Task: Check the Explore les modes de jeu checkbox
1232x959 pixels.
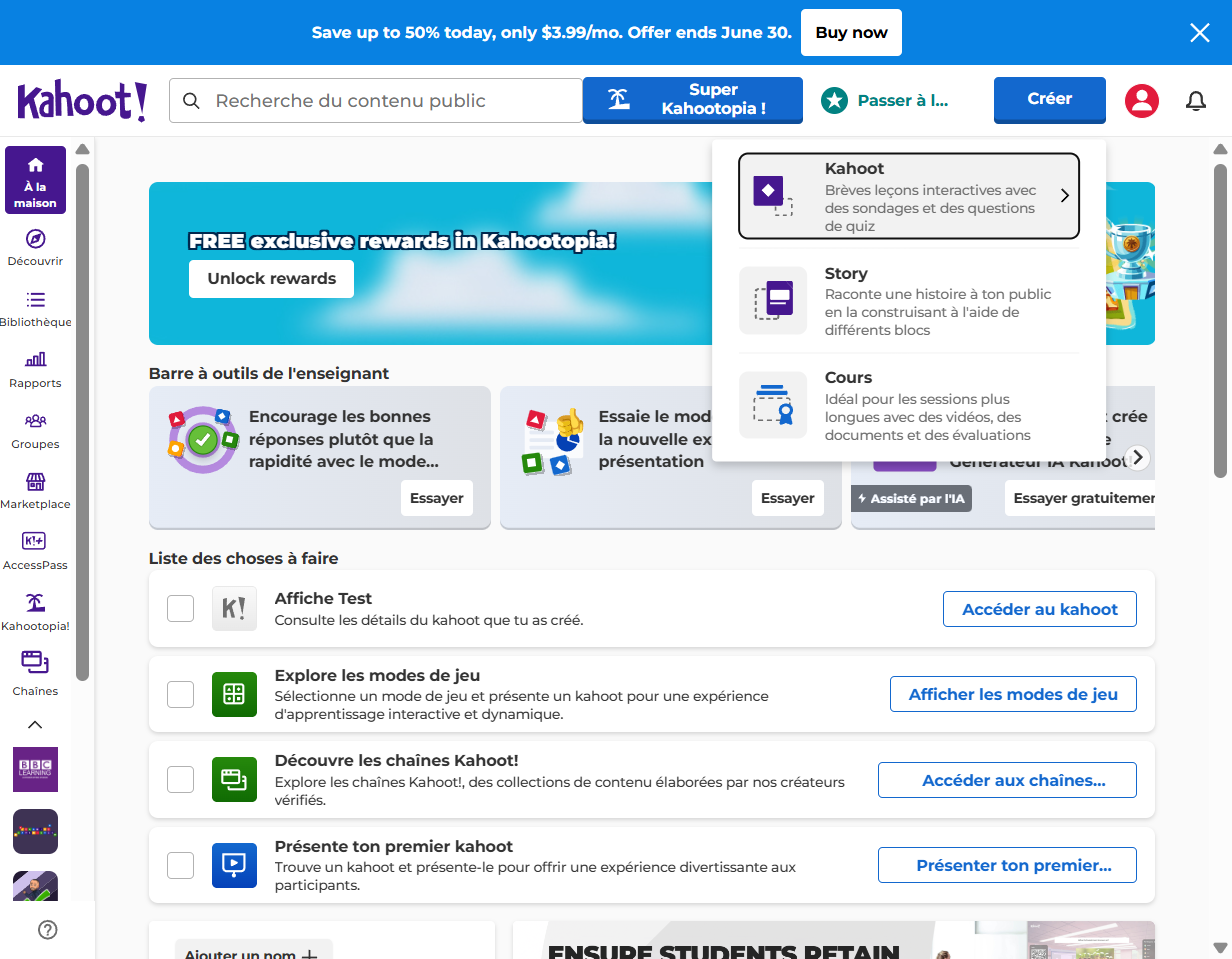Action: coord(180,694)
